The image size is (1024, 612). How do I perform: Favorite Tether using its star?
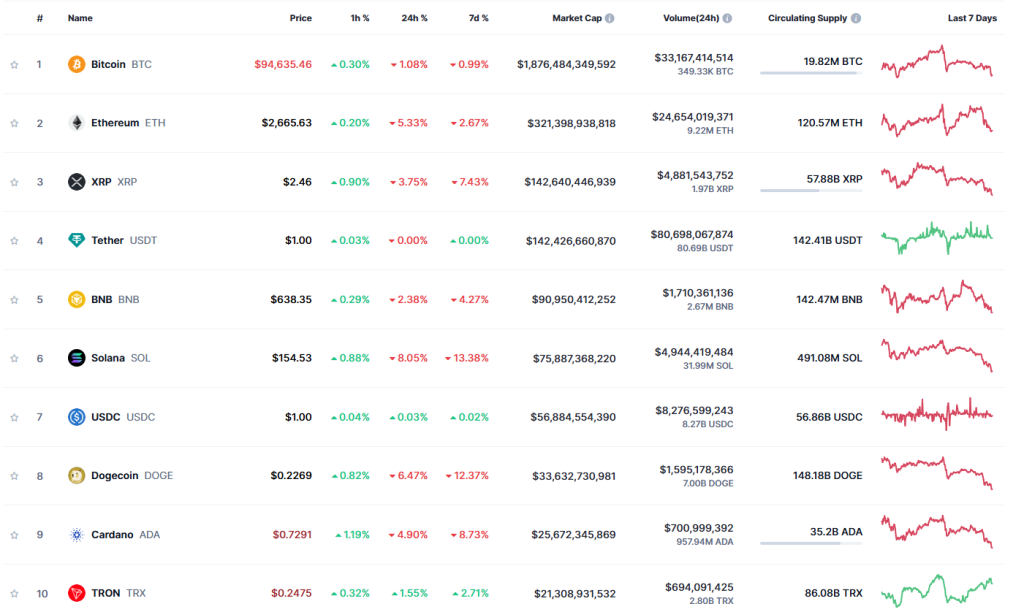[x=14, y=241]
